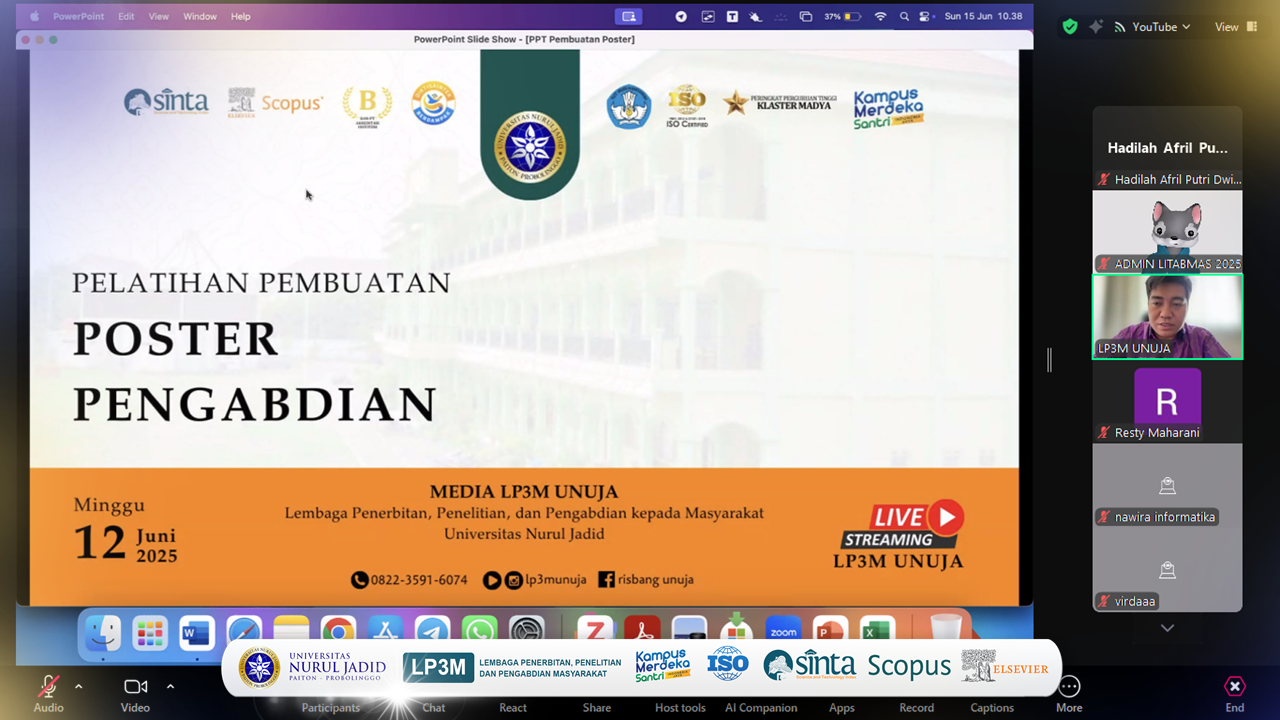Open the Edit menu

click(x=126, y=16)
